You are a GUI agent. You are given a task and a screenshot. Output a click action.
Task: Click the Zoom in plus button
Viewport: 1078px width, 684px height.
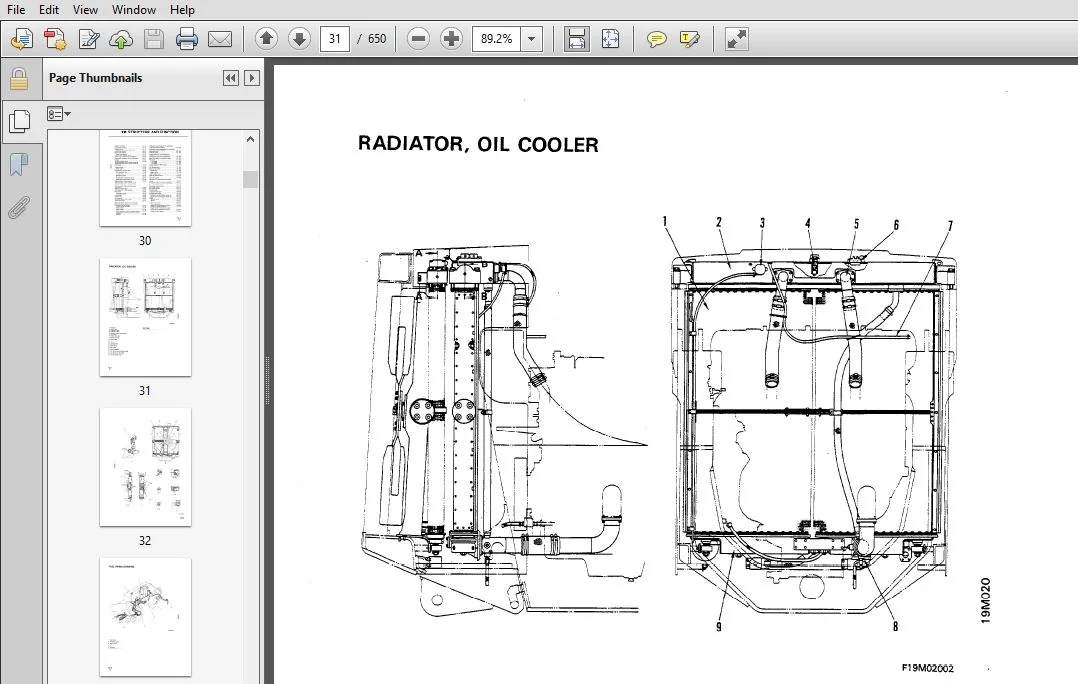pos(451,39)
